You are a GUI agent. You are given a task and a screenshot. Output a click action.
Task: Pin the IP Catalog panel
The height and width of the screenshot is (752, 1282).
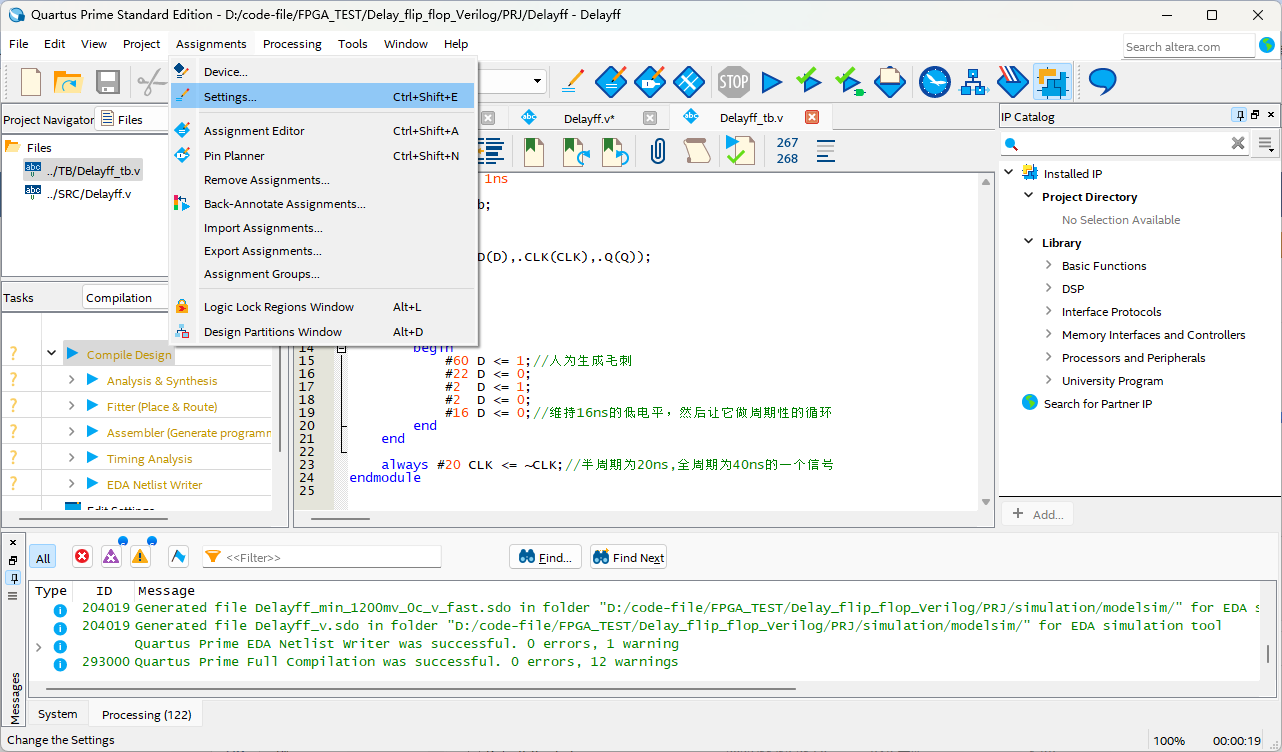pos(1240,116)
